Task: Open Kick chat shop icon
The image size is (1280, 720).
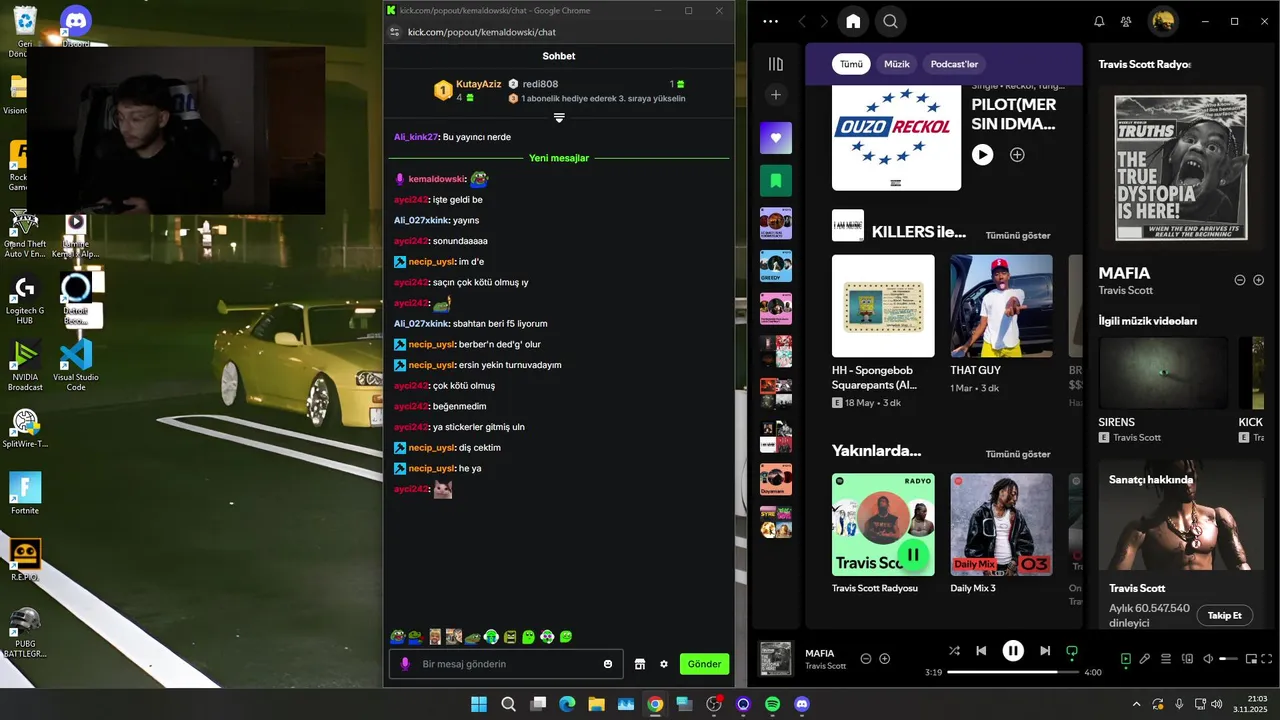Action: coord(640,664)
